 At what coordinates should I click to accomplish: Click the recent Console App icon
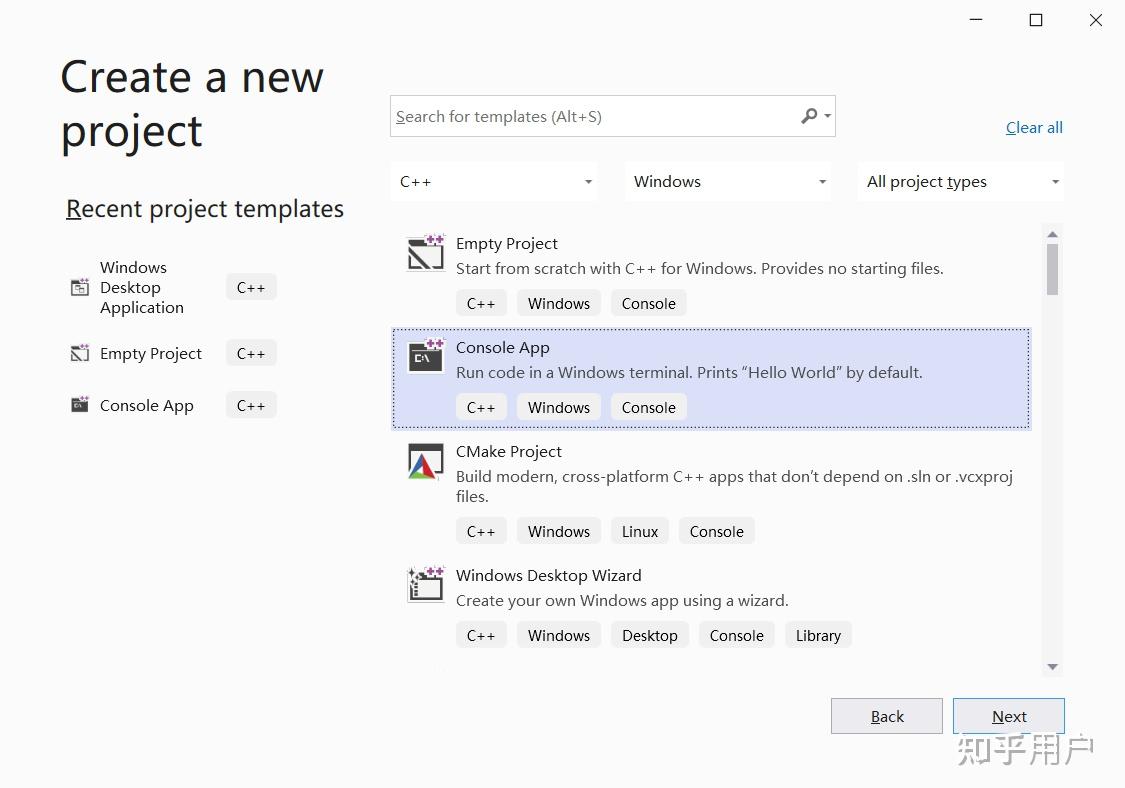pyautogui.click(x=80, y=405)
